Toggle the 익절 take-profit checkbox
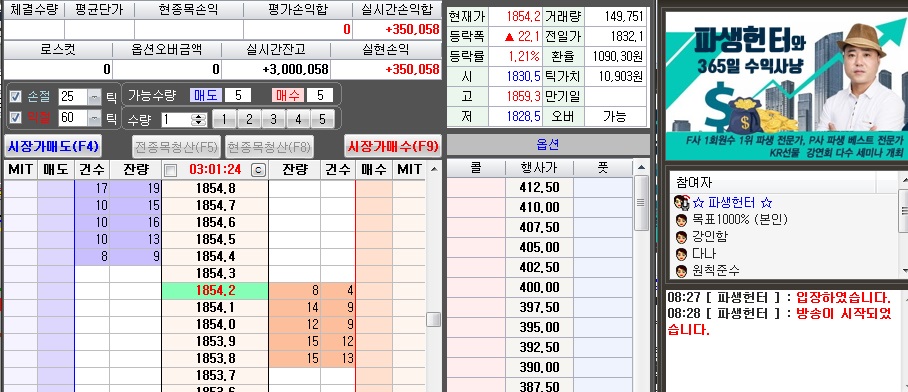The height and width of the screenshot is (392, 908). (16, 118)
